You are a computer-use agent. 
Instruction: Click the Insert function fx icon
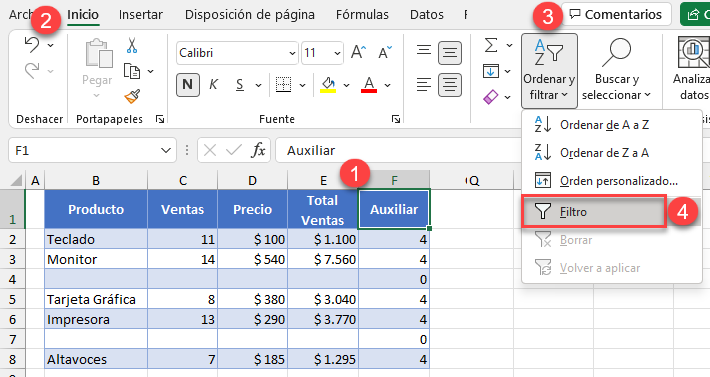click(x=258, y=150)
